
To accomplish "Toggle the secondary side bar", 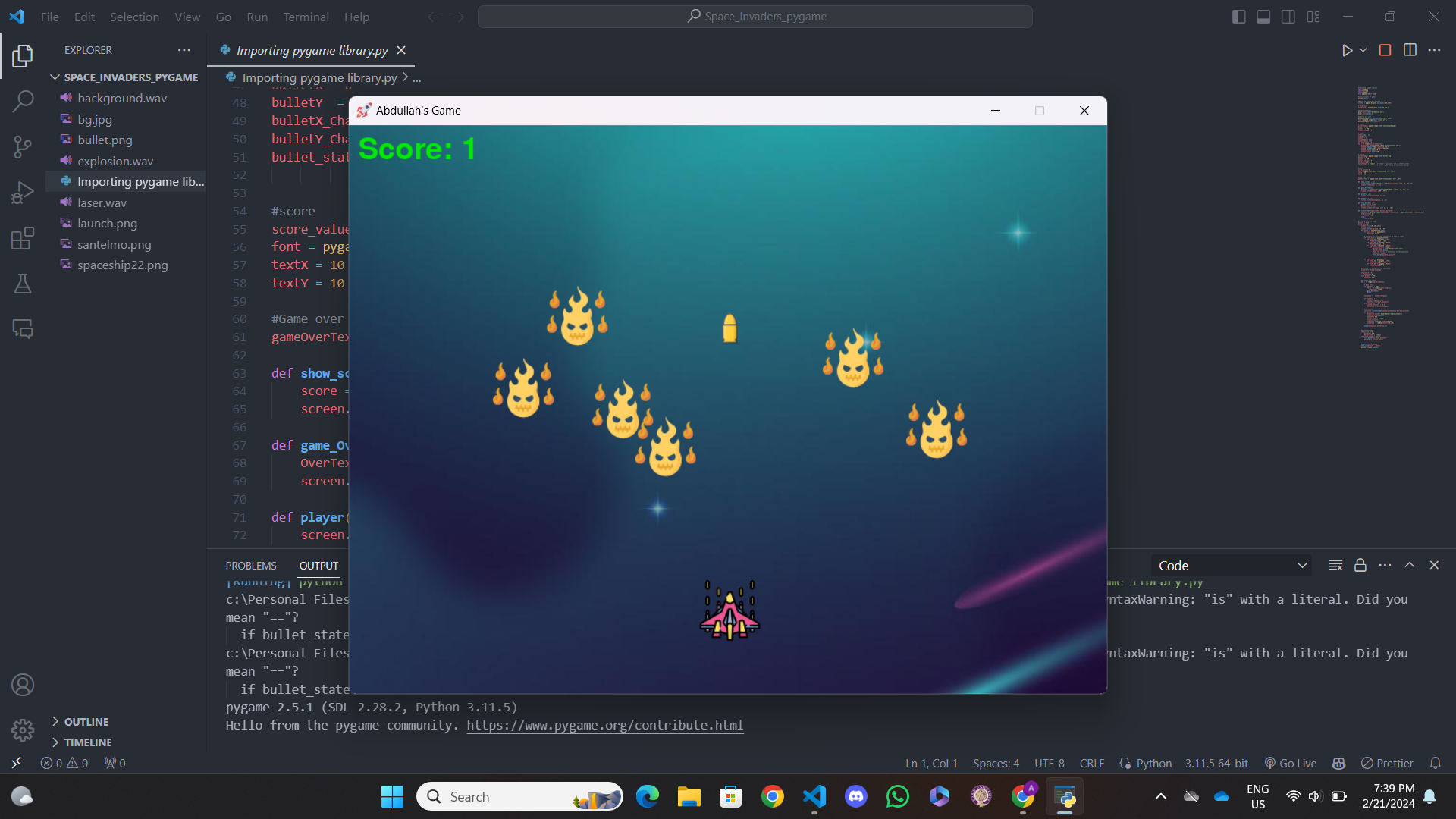I will point(1288,17).
